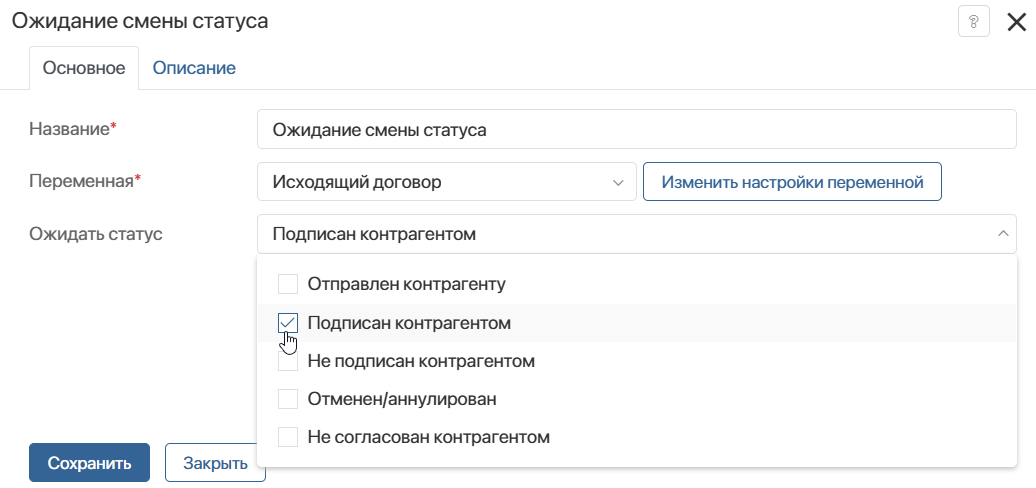Uncheck the Подписан контрагентом checkbox
The height and width of the screenshot is (488, 1036).
287,323
